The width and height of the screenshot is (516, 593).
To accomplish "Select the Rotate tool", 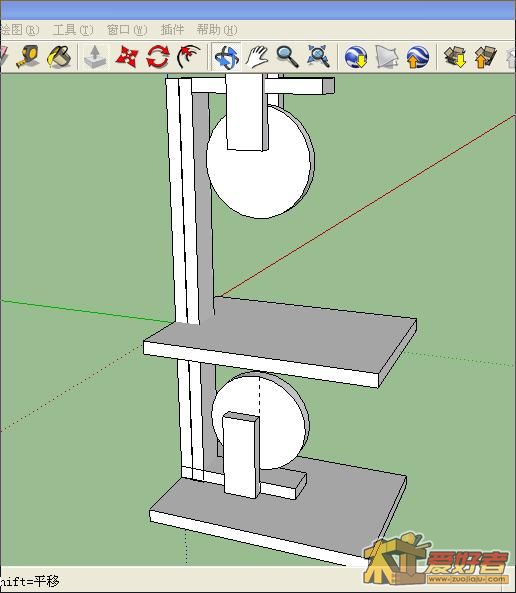I will [x=157, y=57].
